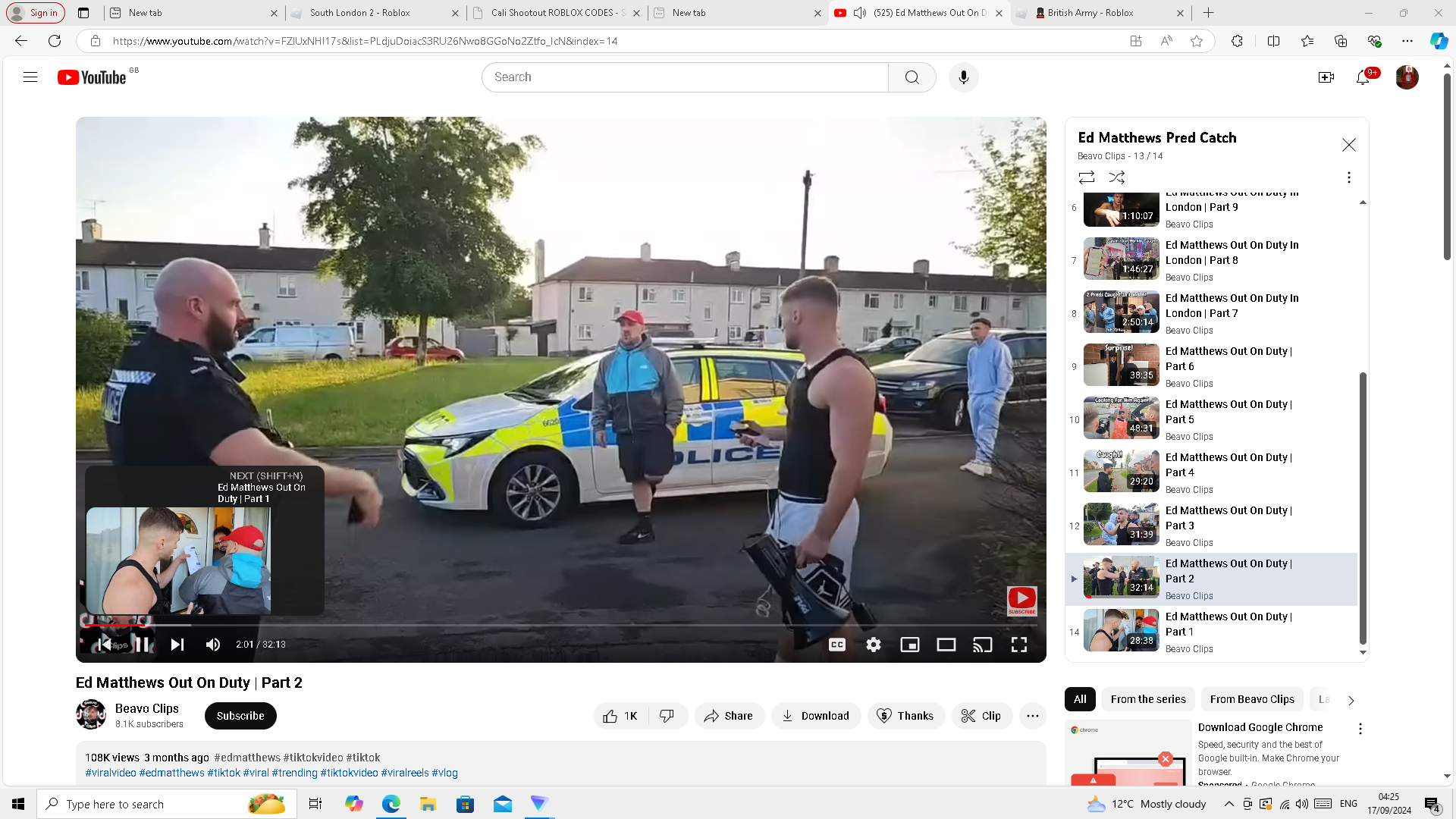This screenshot has width=1456, height=819.
Task: Skip to the next video
Action: (177, 645)
